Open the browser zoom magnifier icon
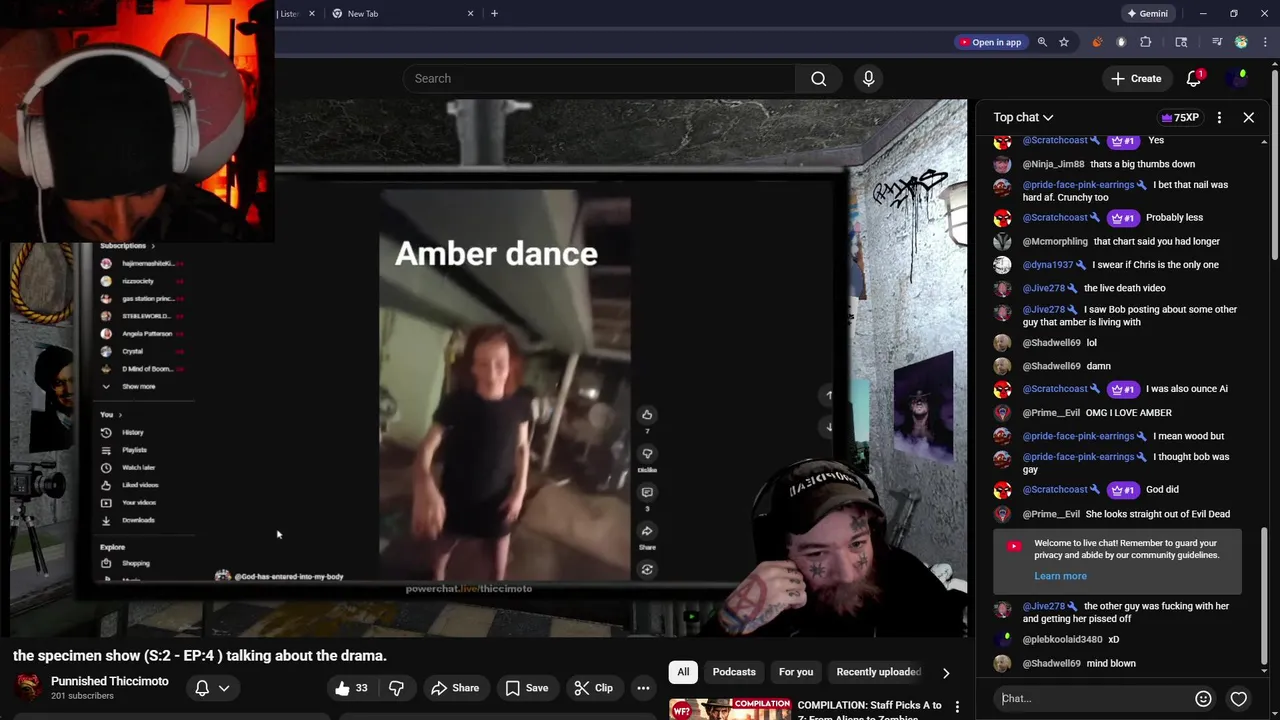This screenshot has width=1280, height=720. [x=1042, y=42]
